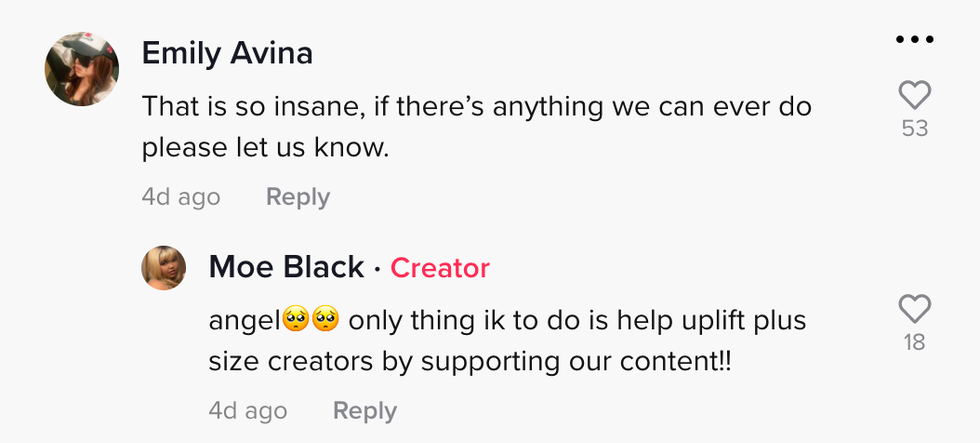Click the Emily Avina username
980x443 pixels.
(227, 53)
